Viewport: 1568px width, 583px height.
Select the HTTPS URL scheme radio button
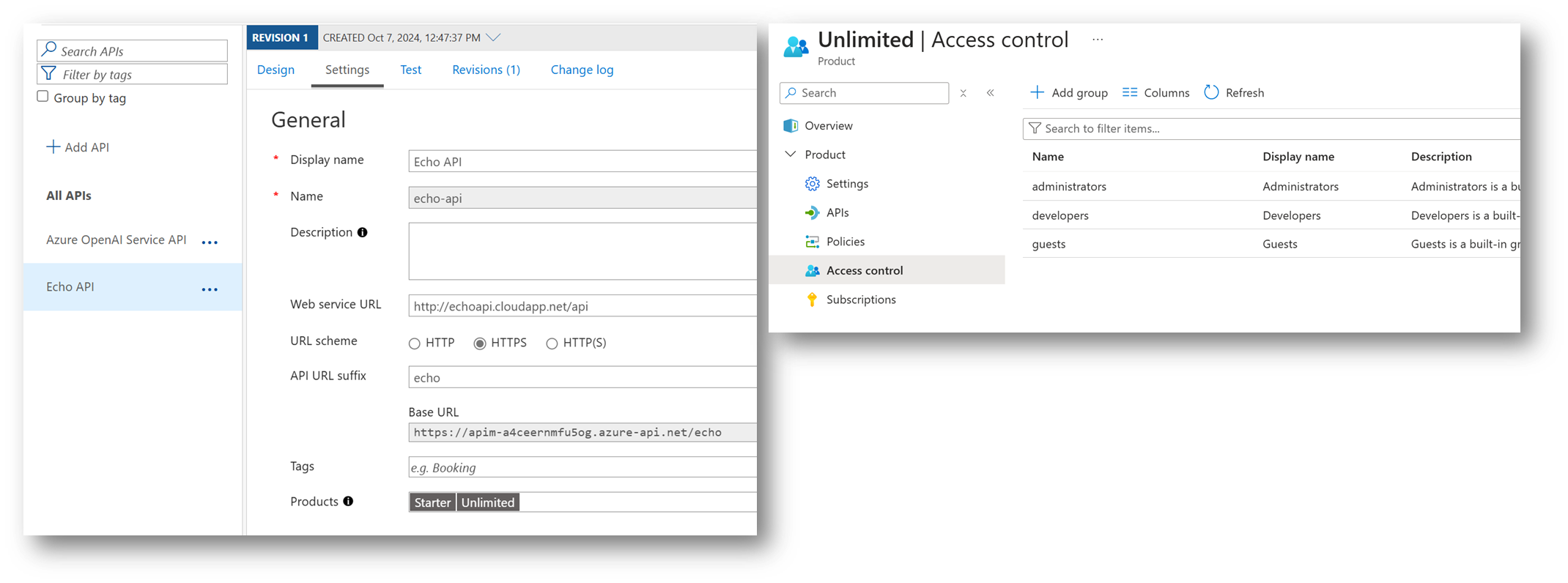[x=480, y=344]
